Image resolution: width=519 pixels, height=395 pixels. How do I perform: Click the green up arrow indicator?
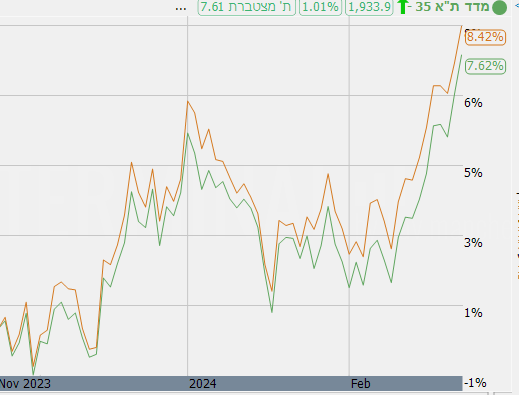(x=403, y=7)
